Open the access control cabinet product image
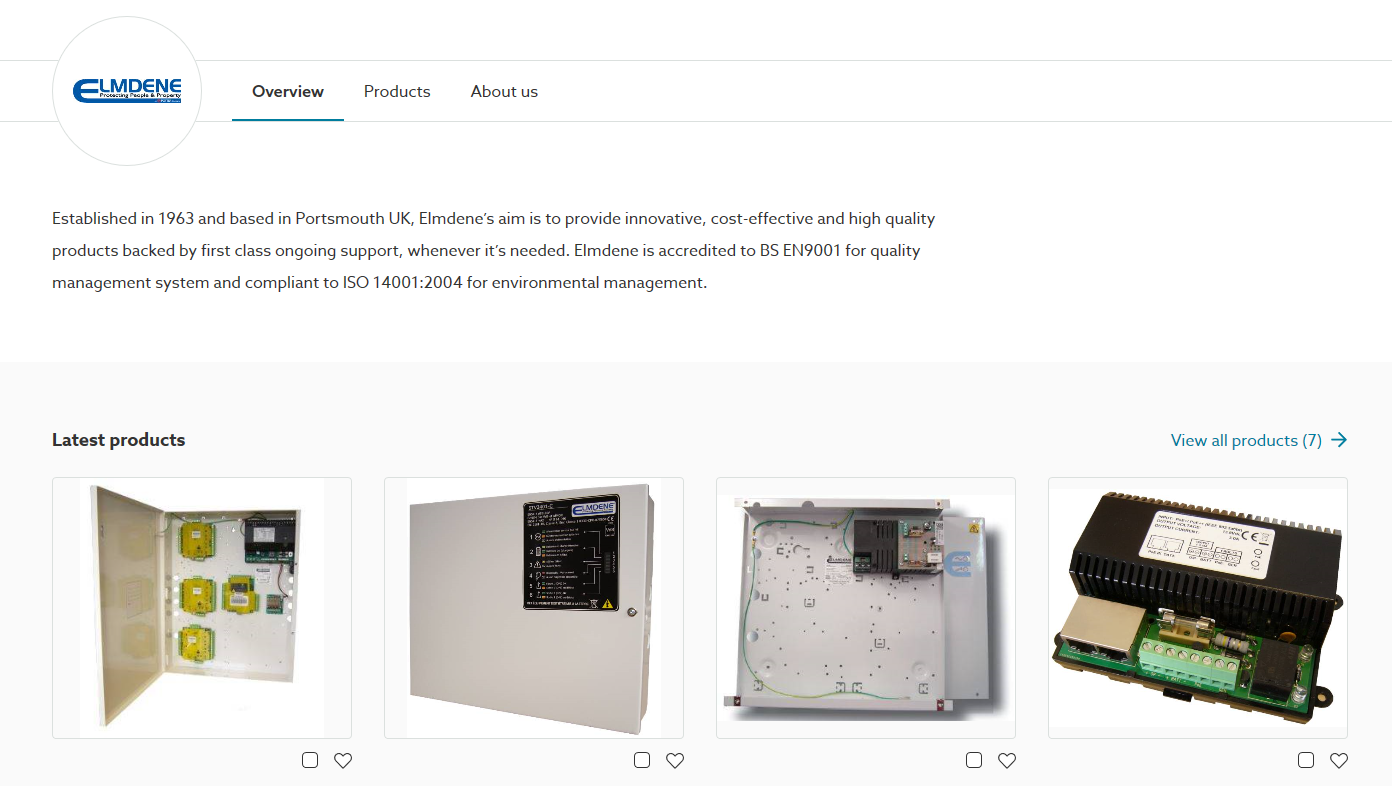This screenshot has width=1392, height=786. 202,608
